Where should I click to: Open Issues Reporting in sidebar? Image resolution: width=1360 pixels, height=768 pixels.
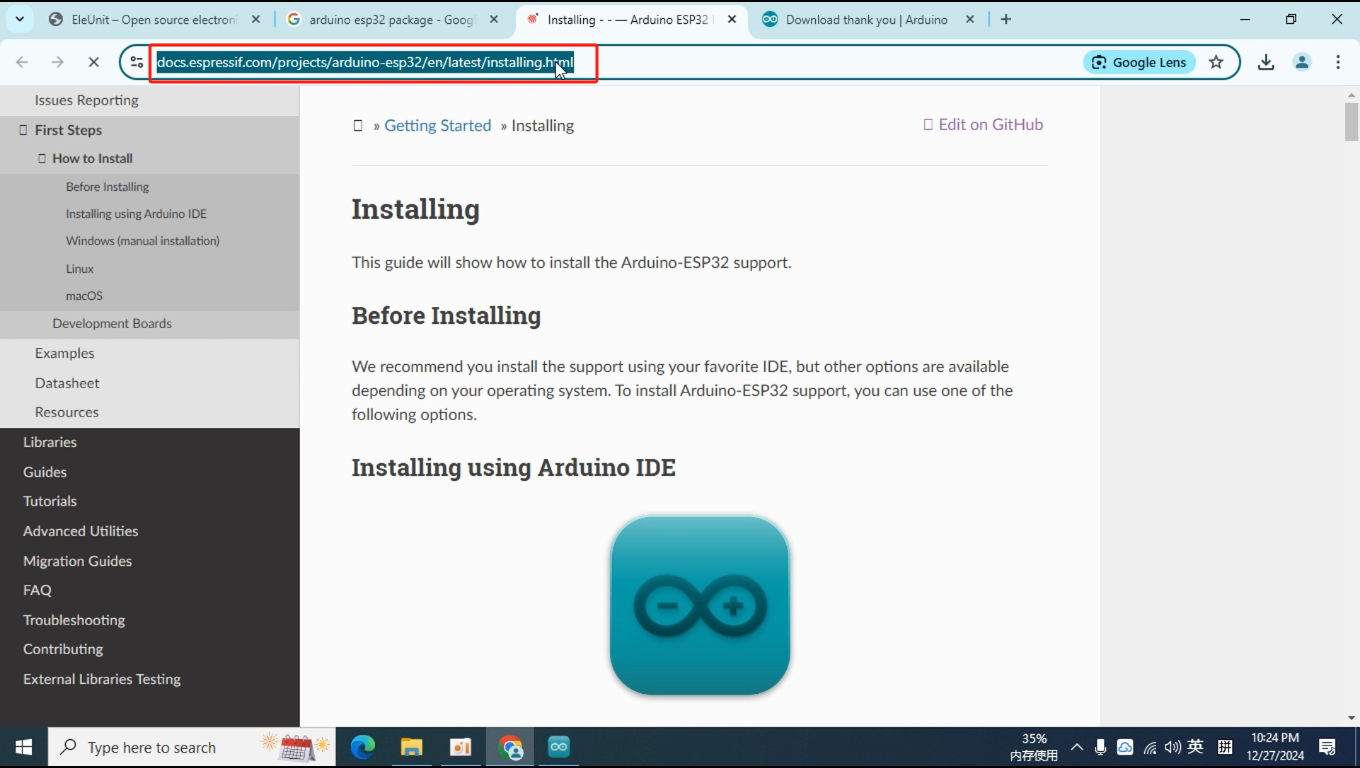86,100
